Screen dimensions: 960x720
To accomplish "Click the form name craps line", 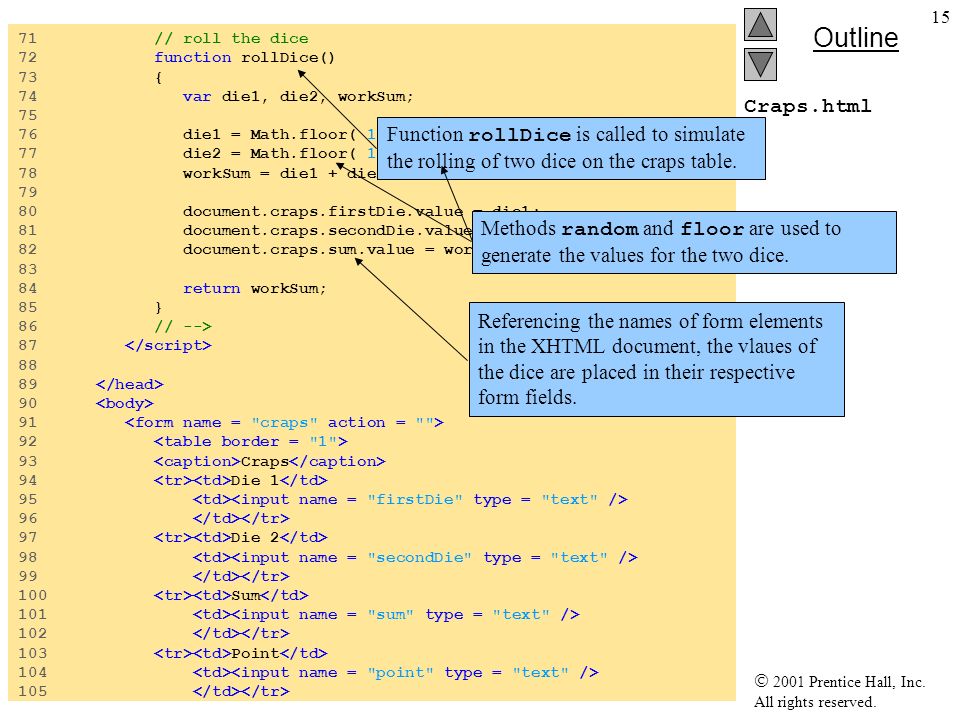I will pos(284,422).
